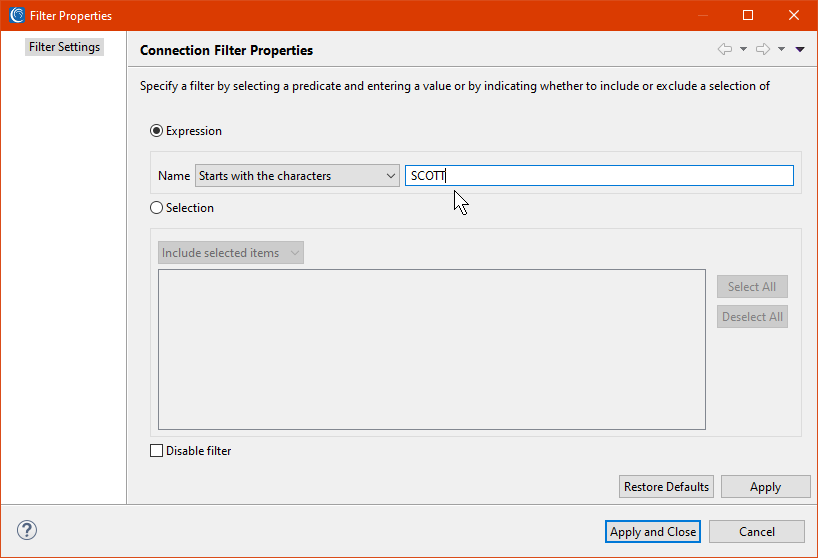Click the SCOTT filter value field
The height and width of the screenshot is (558, 818).
click(x=599, y=176)
